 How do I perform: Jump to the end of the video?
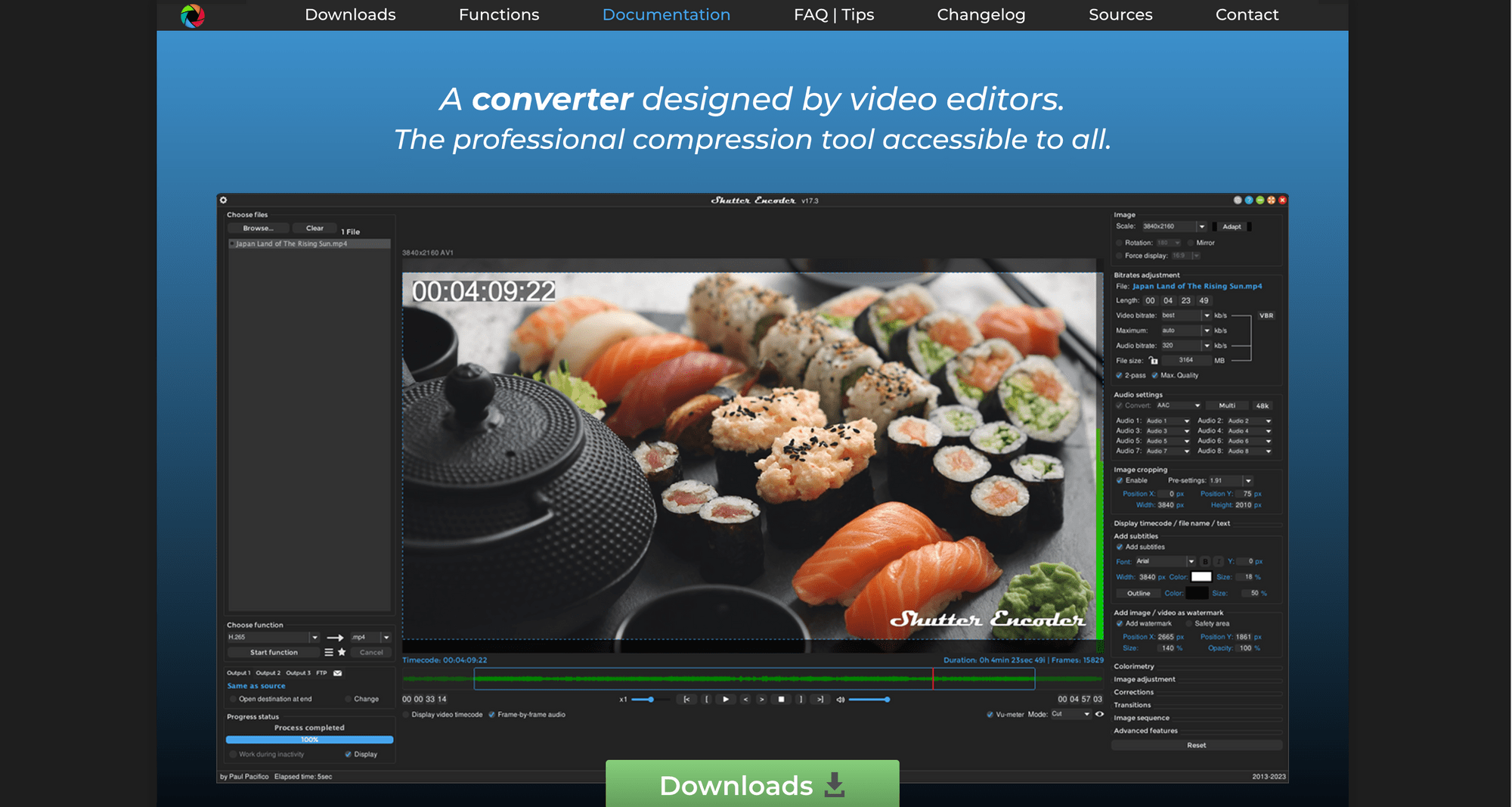point(820,700)
